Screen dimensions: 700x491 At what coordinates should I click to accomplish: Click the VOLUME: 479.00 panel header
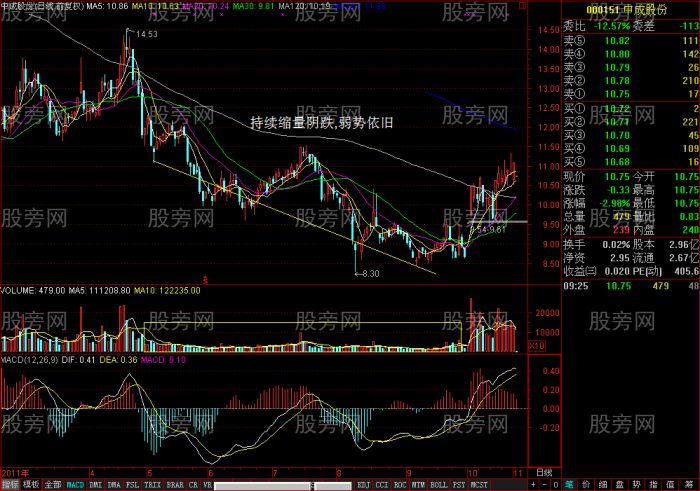pos(33,291)
